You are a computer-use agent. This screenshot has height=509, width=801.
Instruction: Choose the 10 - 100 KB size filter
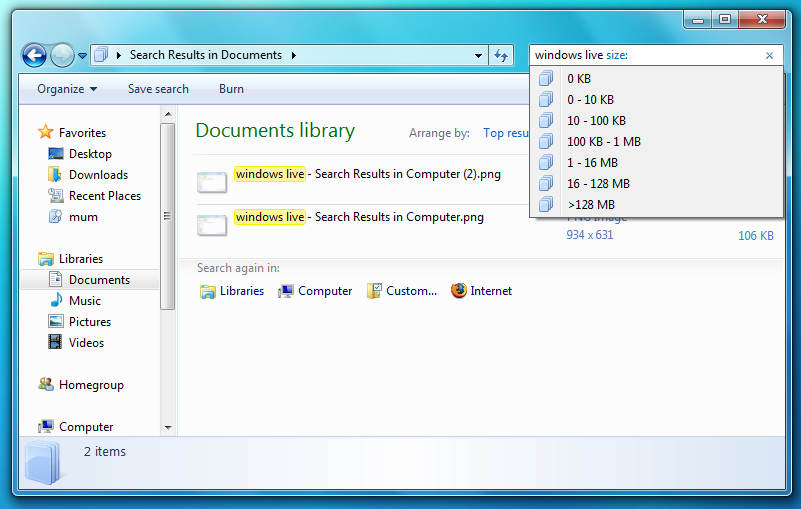656,120
